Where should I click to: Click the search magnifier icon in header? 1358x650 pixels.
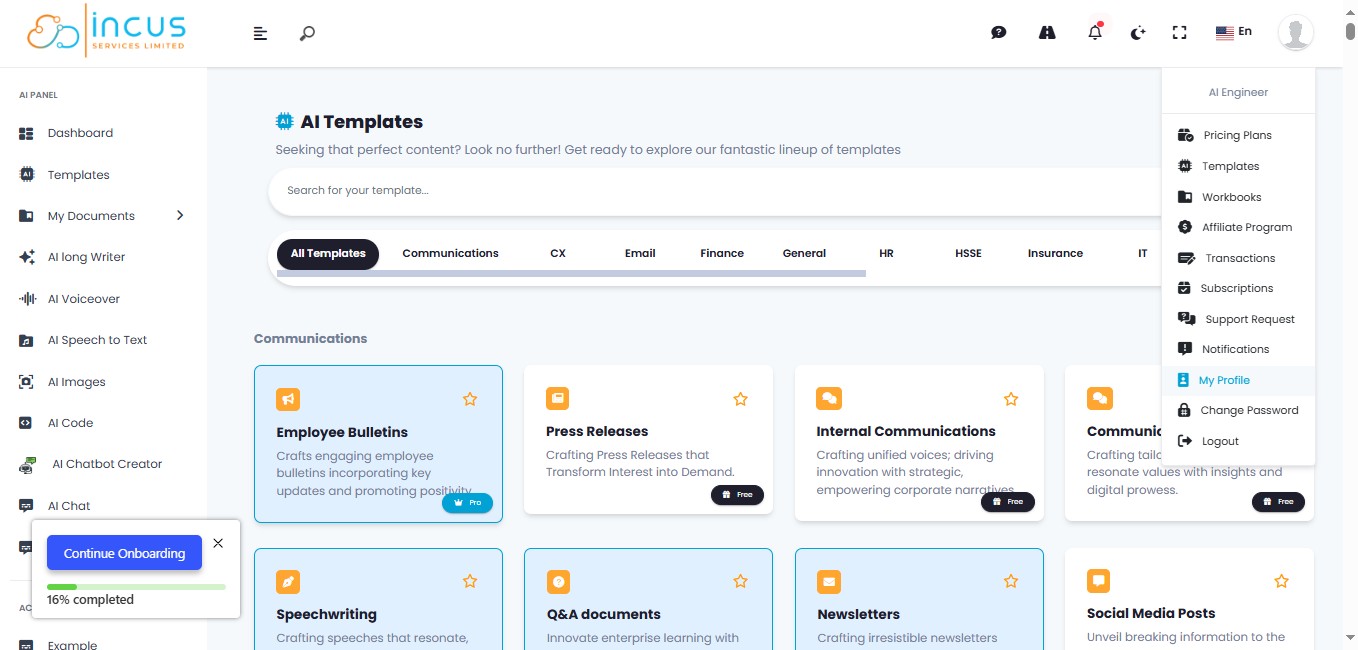[307, 33]
